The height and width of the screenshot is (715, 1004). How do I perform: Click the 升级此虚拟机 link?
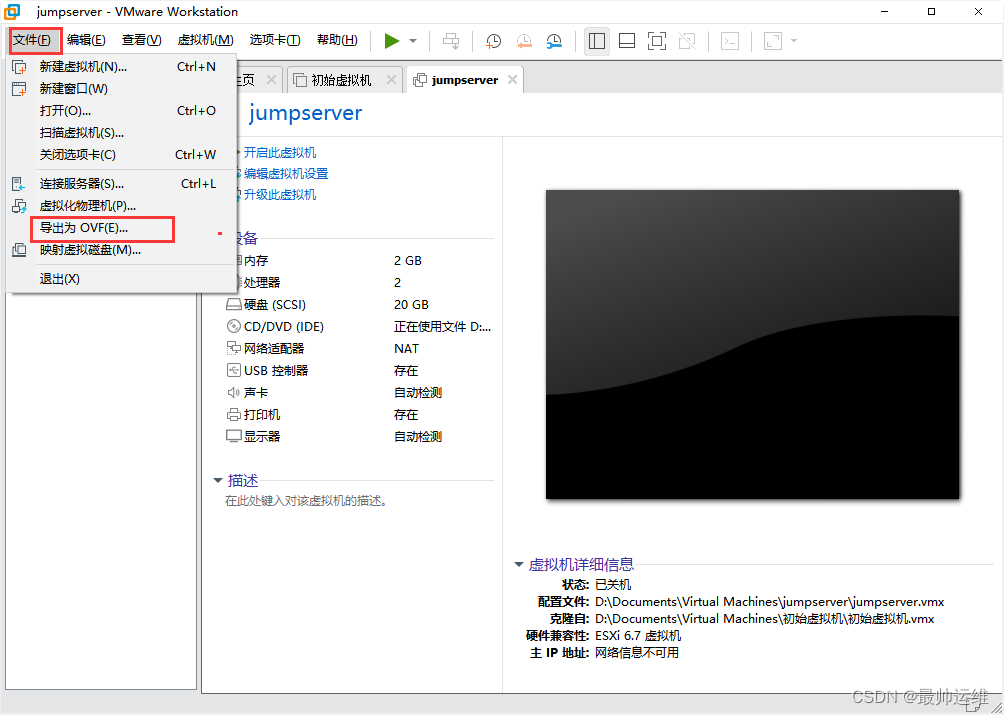(280, 195)
